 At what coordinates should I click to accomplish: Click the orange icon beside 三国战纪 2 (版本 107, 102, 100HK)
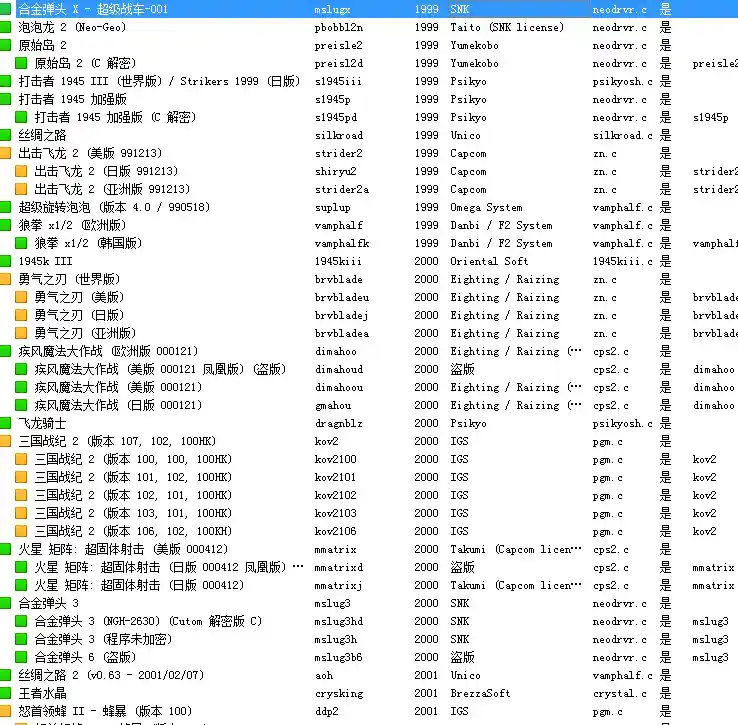[x=5, y=441]
